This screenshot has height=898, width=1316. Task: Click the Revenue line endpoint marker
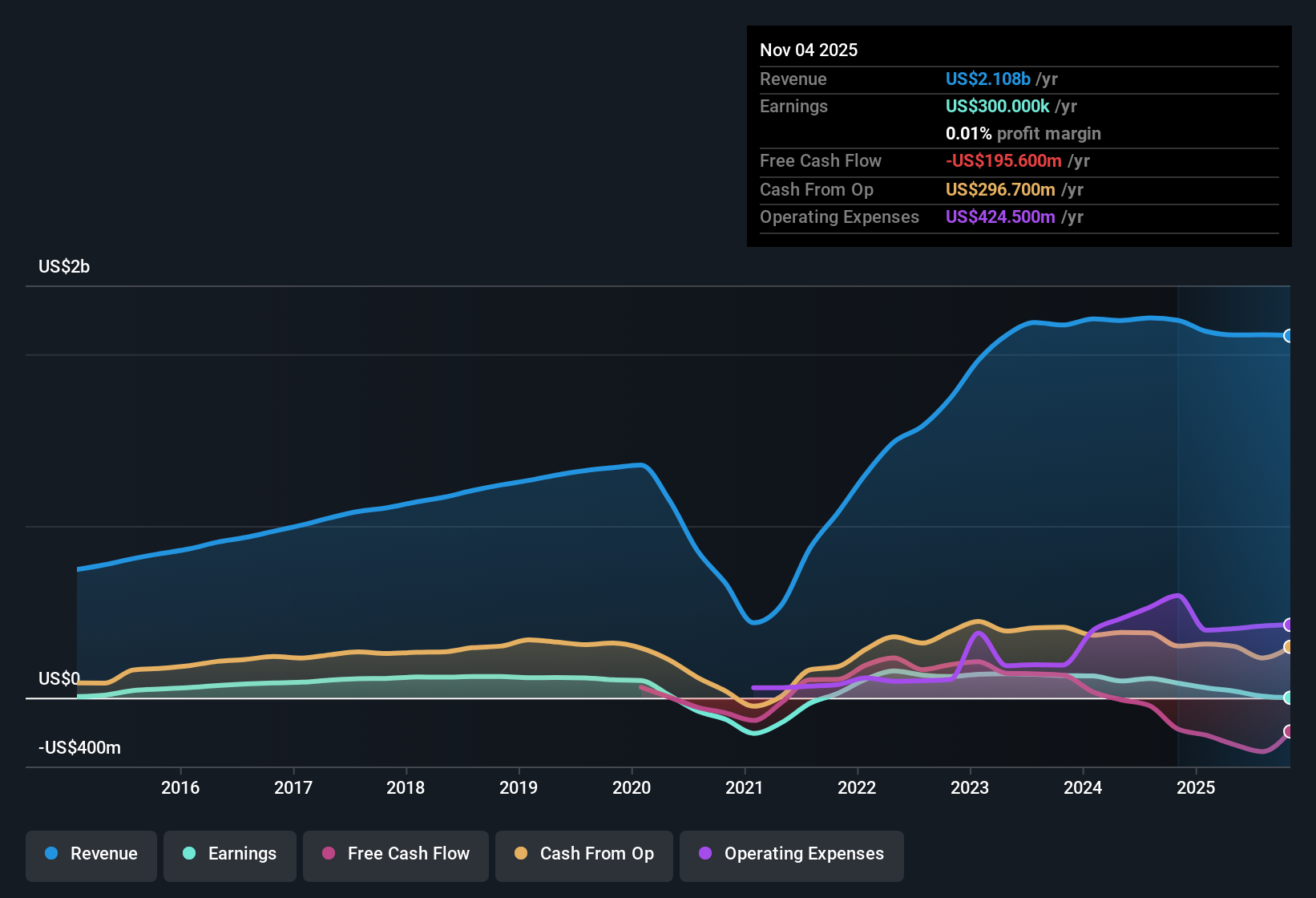click(x=1289, y=337)
